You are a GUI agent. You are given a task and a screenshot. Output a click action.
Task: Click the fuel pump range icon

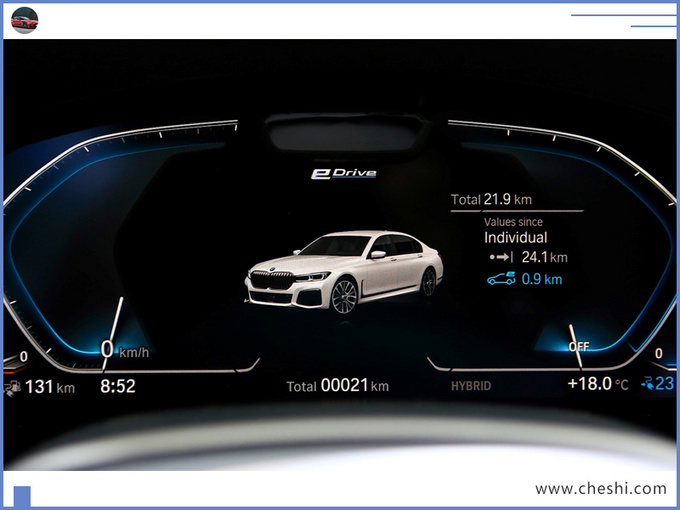[x=13, y=387]
